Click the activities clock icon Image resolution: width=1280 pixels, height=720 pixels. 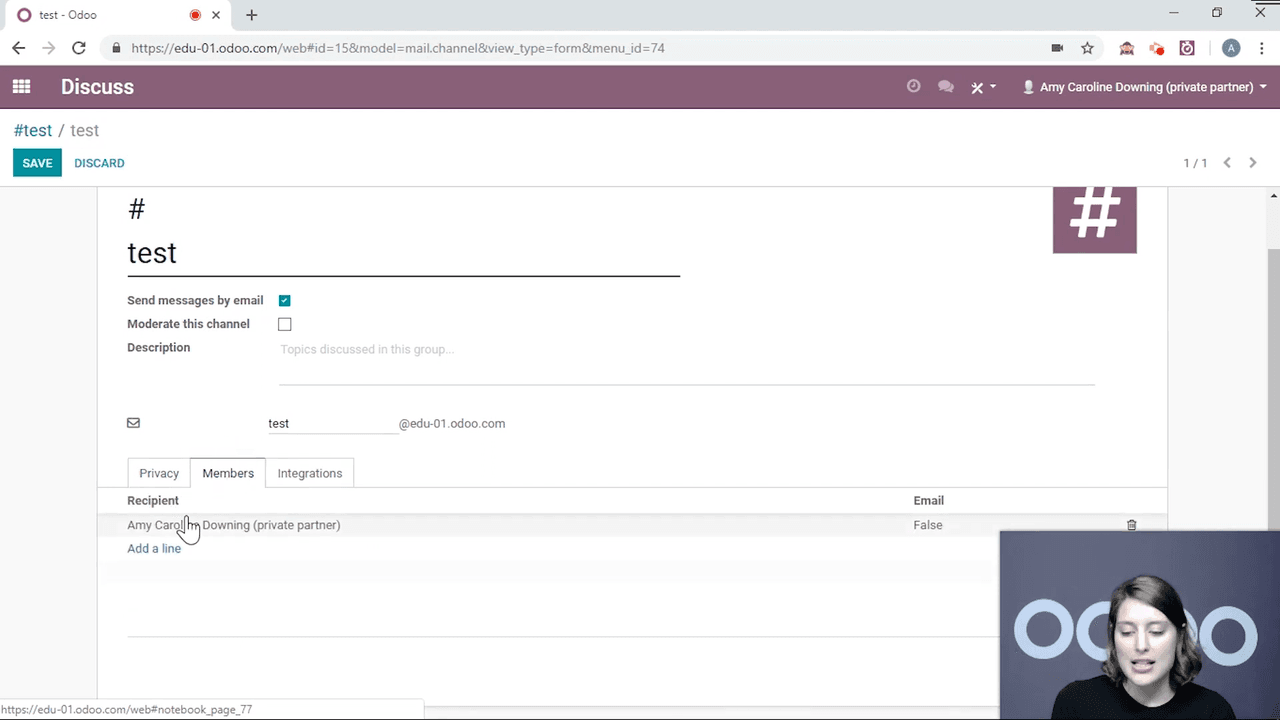[x=913, y=87]
